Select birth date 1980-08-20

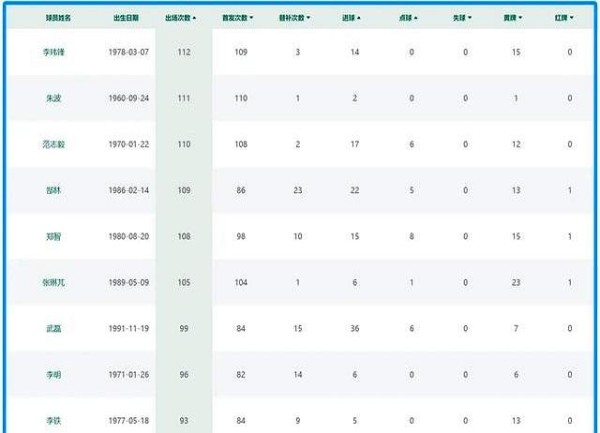click(x=129, y=236)
